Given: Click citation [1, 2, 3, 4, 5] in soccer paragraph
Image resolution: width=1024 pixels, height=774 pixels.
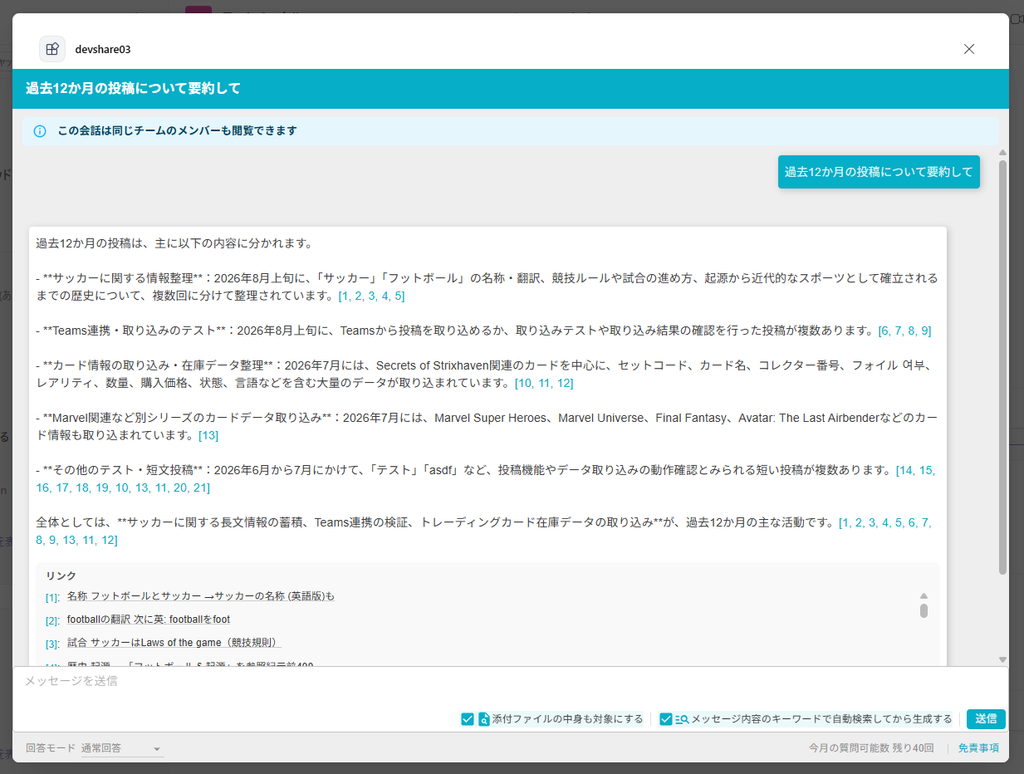Looking at the screenshot, I should point(372,296).
